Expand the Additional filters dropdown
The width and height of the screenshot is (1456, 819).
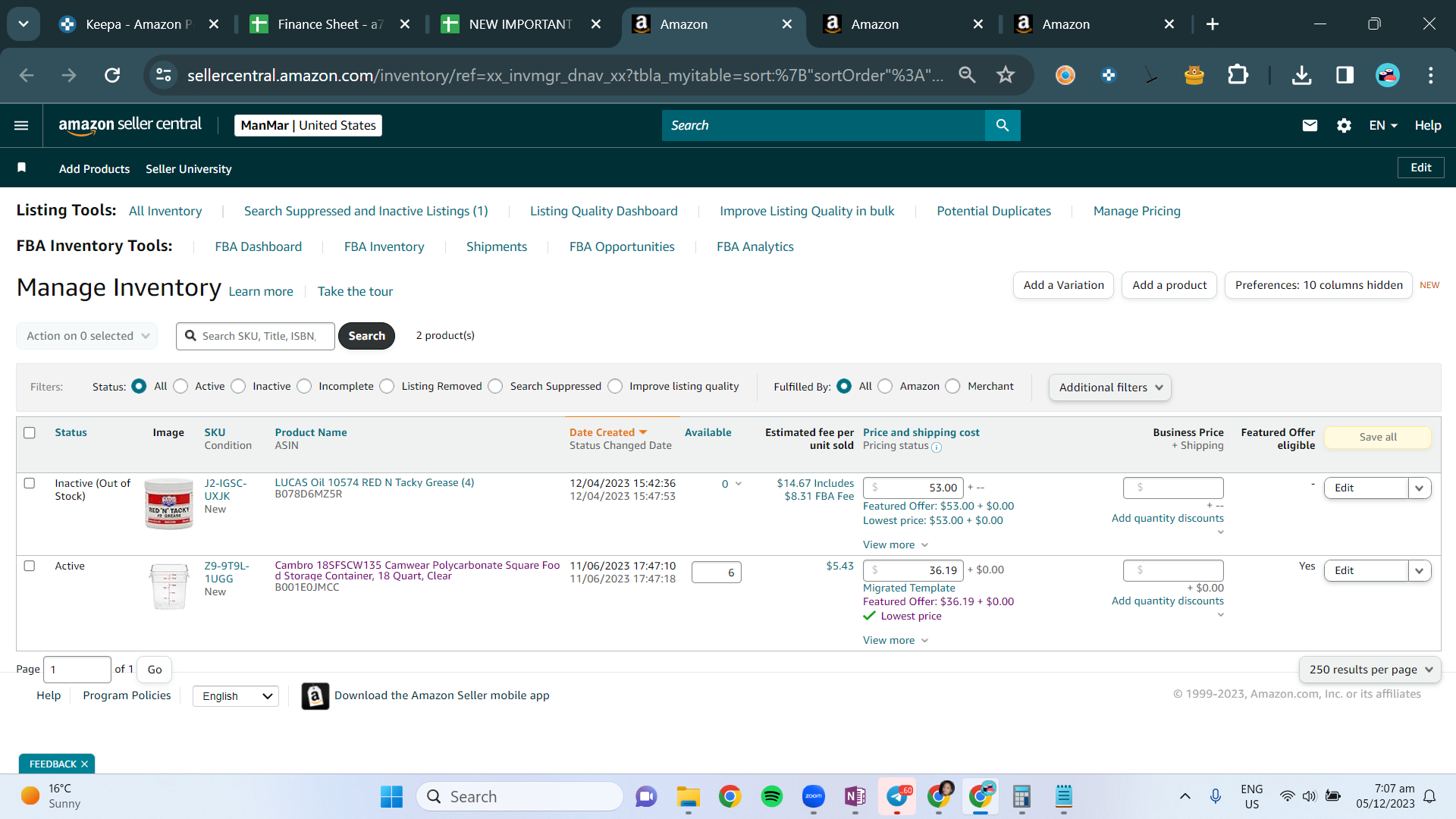1110,388
